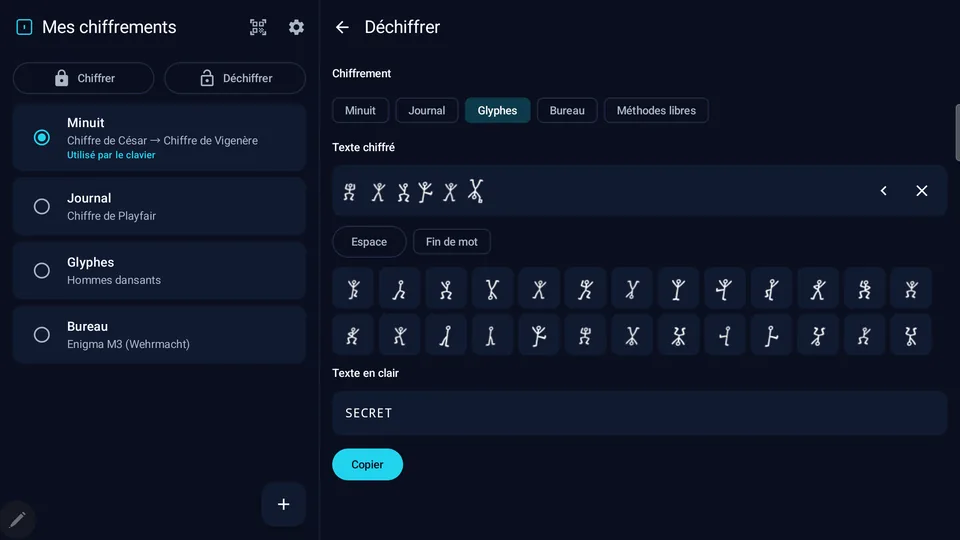Tap the dancing-man glyph key for letter P
Image resolution: width=960 pixels, height=540 pixels.
(x=446, y=336)
